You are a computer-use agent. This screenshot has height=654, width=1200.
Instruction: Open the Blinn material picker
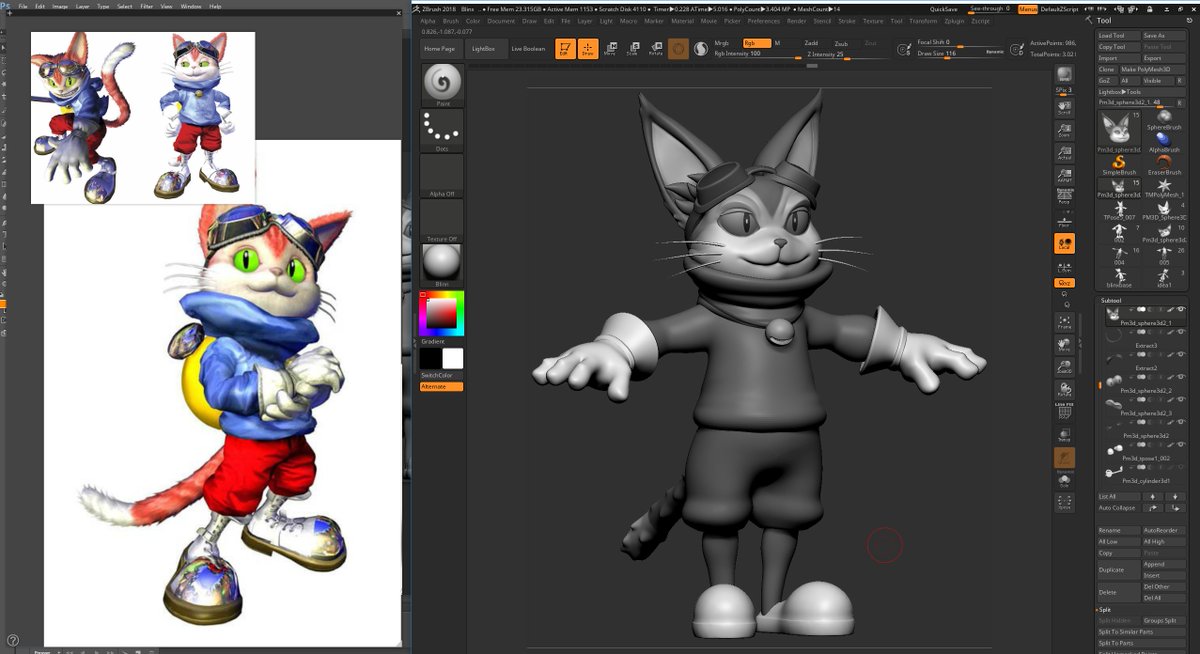pos(442,266)
